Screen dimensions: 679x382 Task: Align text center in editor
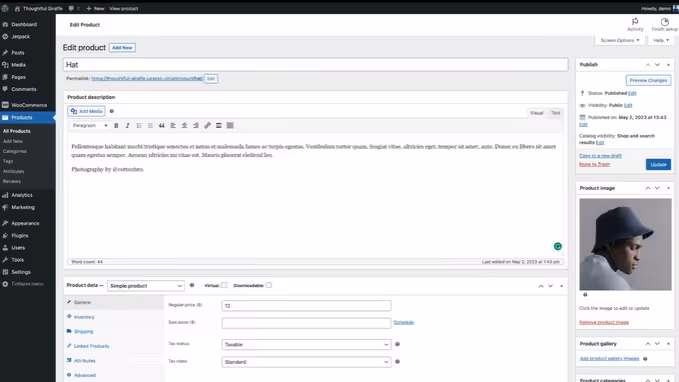click(x=184, y=126)
